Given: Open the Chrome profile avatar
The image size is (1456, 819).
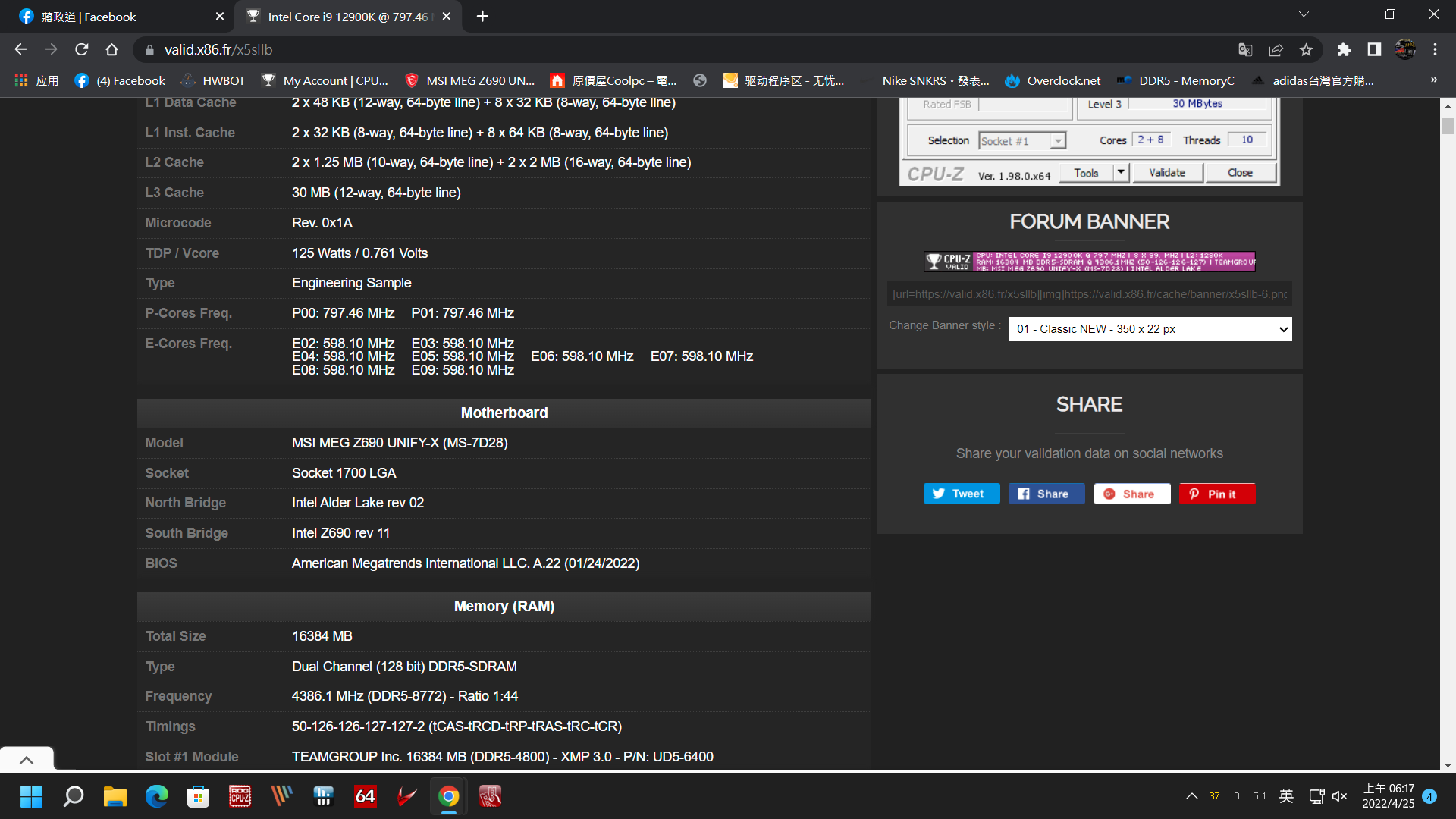Looking at the screenshot, I should click(1405, 49).
